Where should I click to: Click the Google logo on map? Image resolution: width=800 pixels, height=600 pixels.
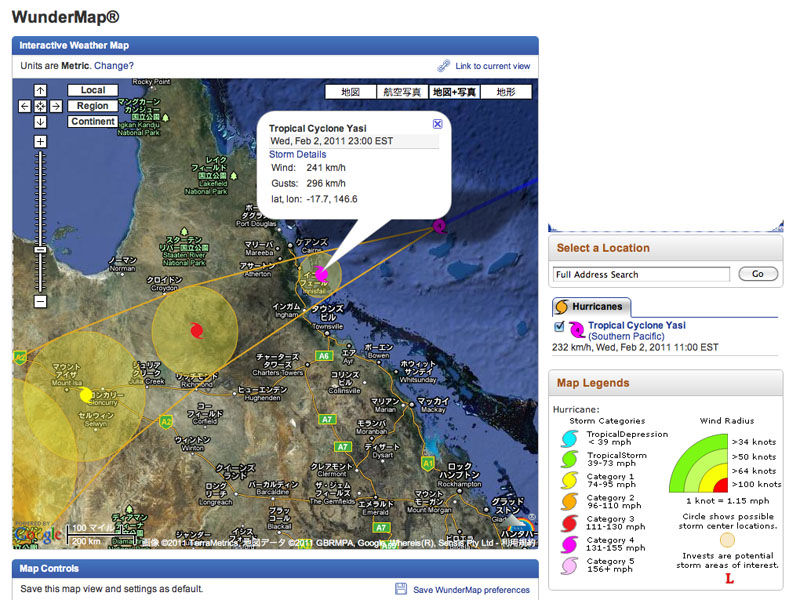click(38, 534)
